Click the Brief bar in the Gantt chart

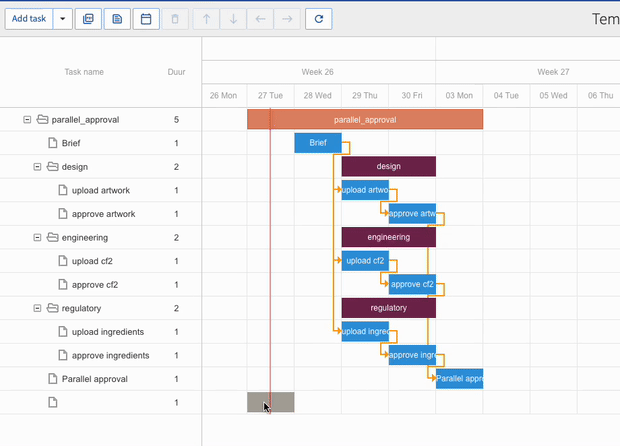[x=317, y=143]
